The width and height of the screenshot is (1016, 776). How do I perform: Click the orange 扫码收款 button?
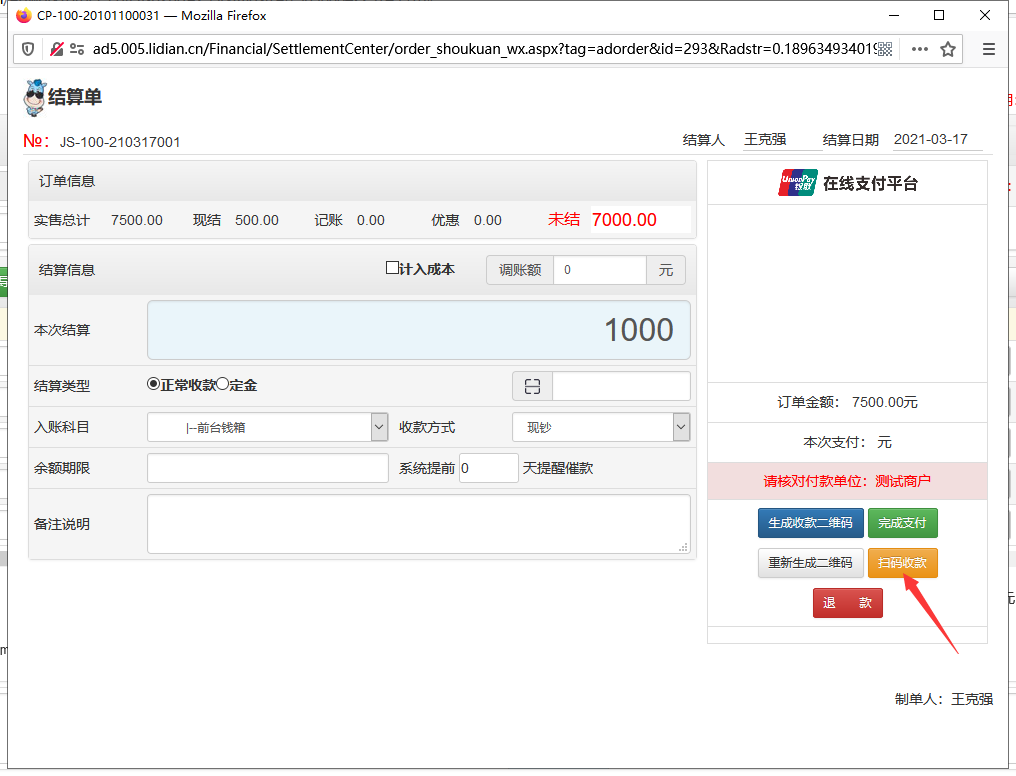[x=903, y=563]
